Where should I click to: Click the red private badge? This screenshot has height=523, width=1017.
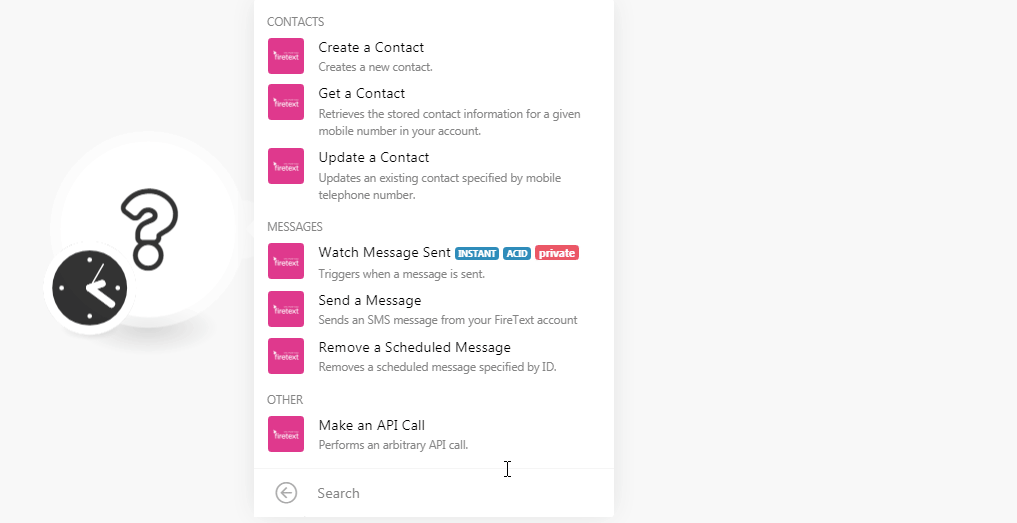(x=556, y=253)
